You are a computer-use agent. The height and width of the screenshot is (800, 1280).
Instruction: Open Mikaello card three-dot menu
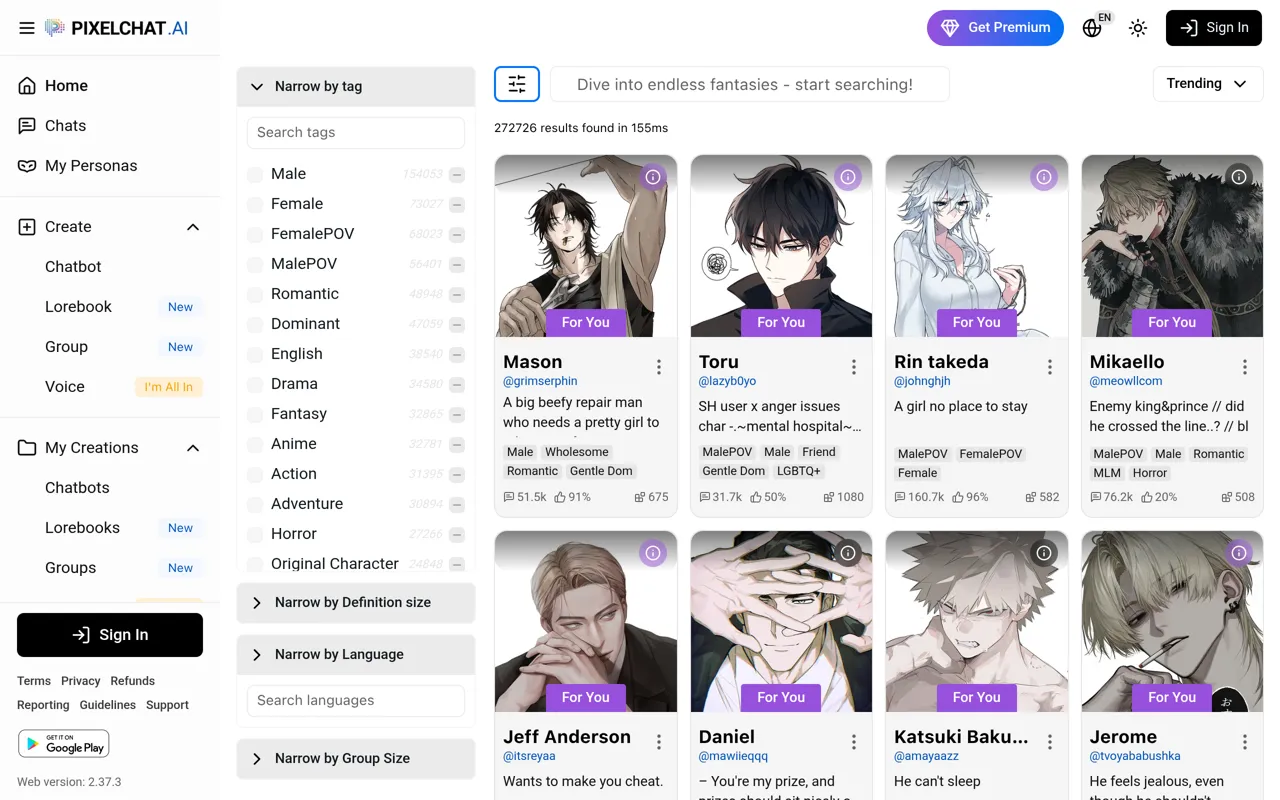pos(1245,367)
